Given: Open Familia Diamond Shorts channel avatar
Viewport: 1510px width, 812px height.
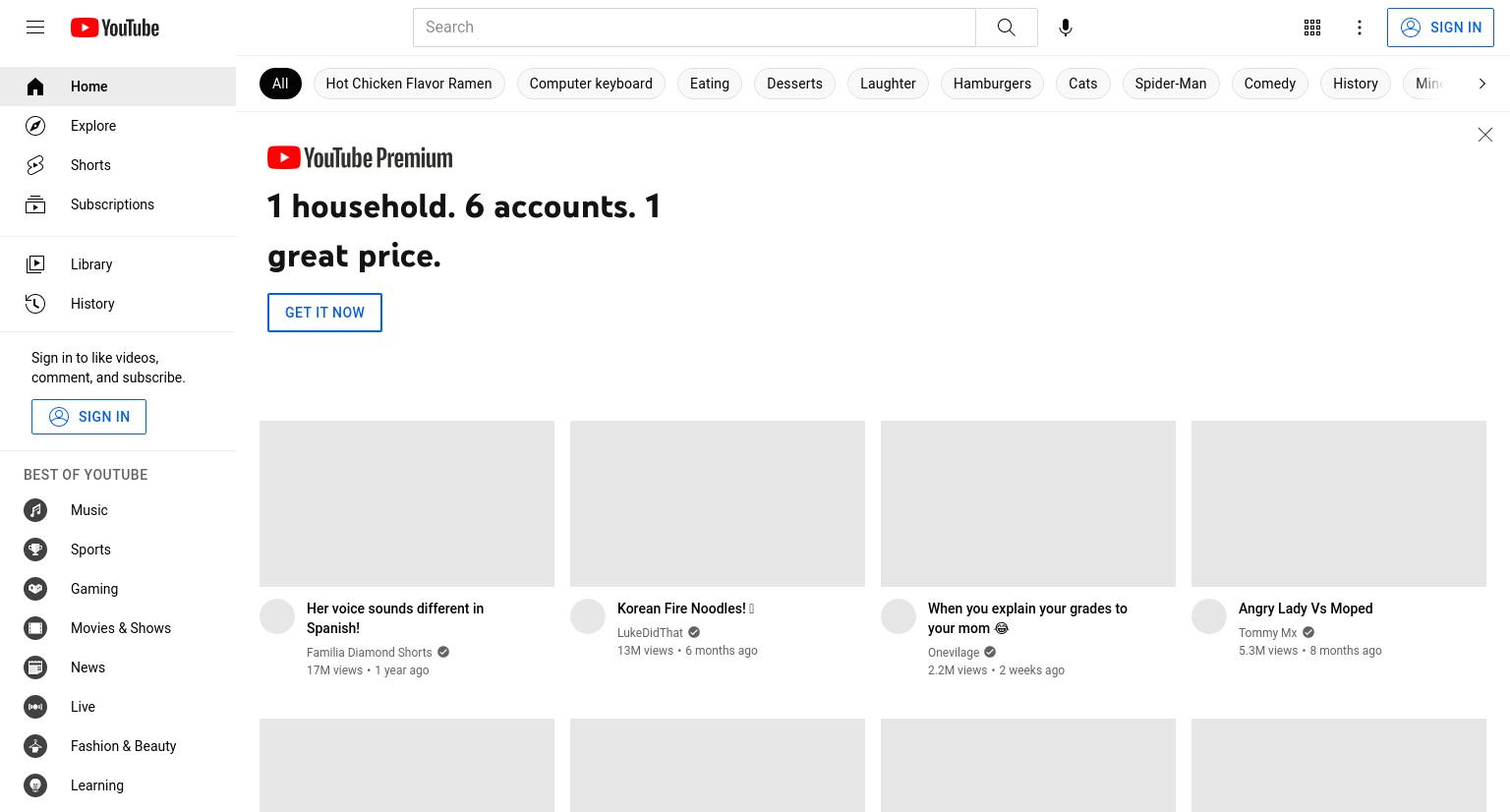Looking at the screenshot, I should point(277,616).
